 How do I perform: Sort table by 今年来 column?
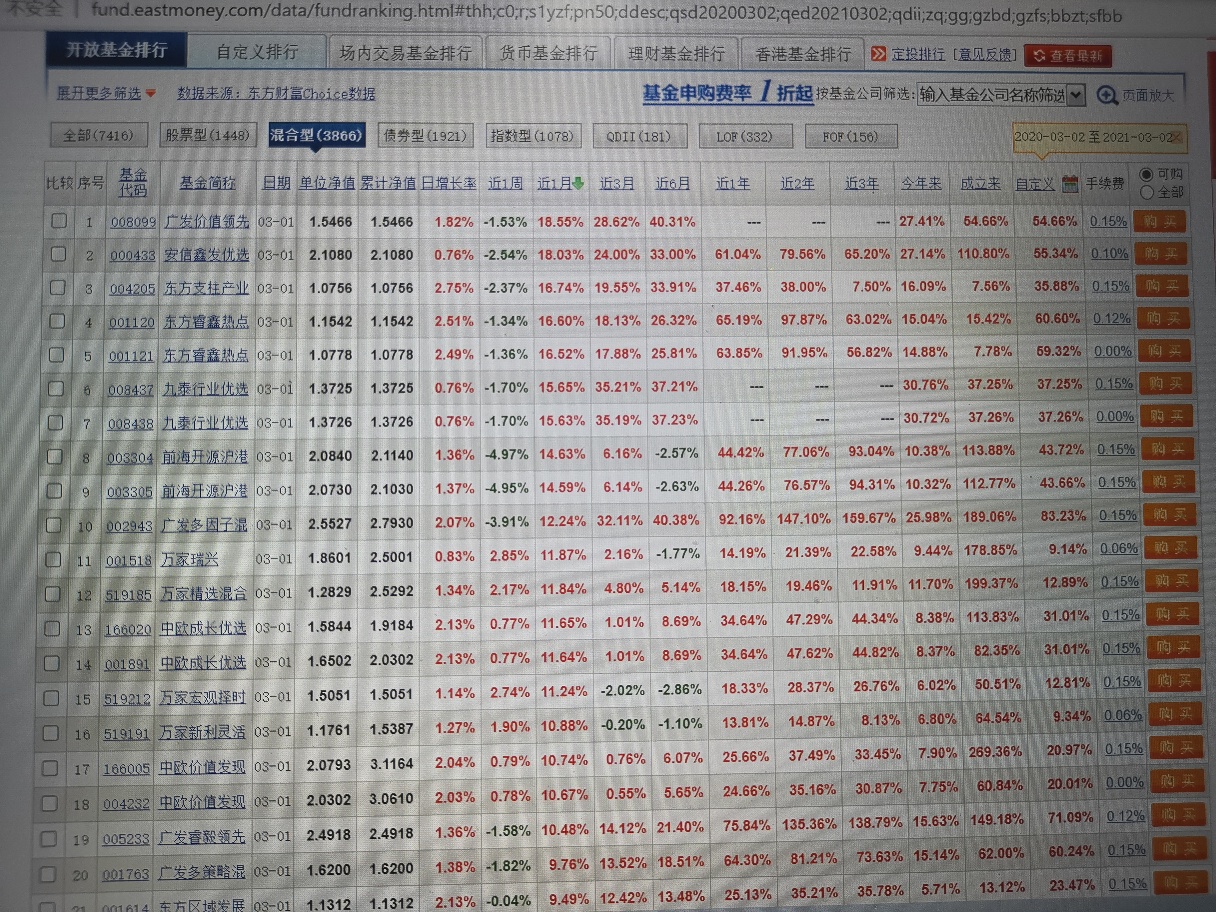click(921, 184)
